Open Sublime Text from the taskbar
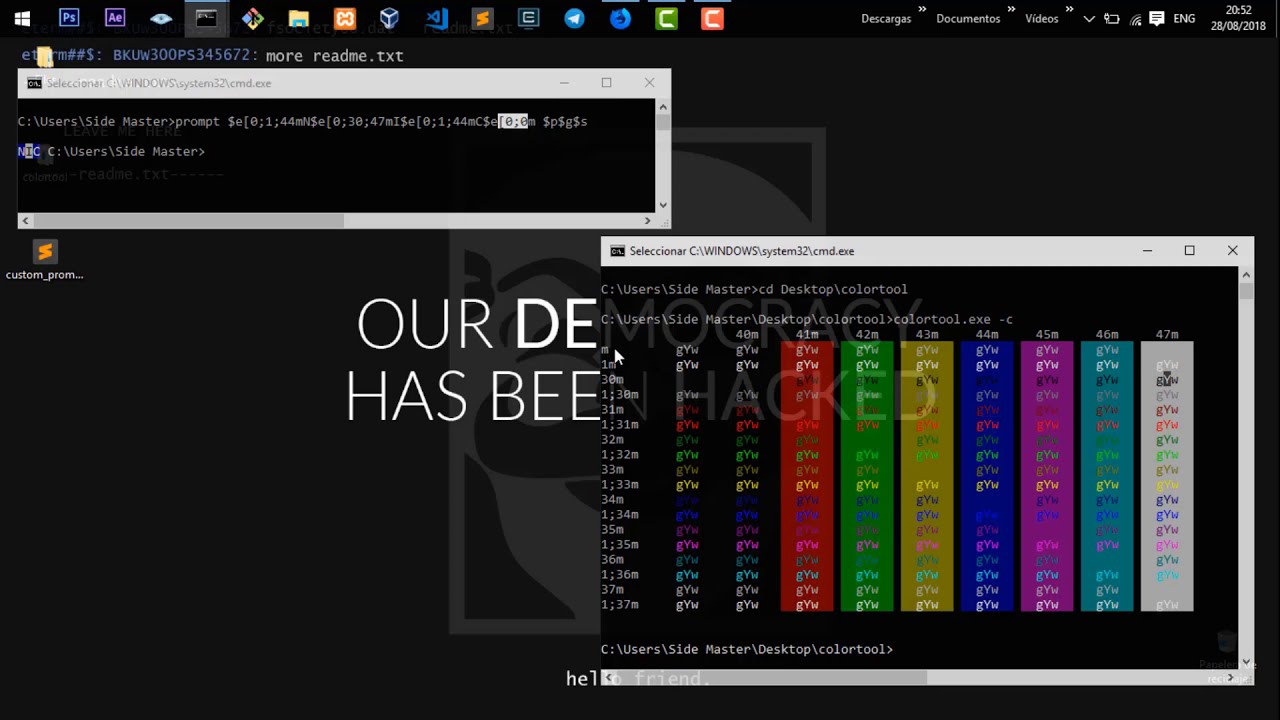Viewport: 1280px width, 720px height. (482, 18)
